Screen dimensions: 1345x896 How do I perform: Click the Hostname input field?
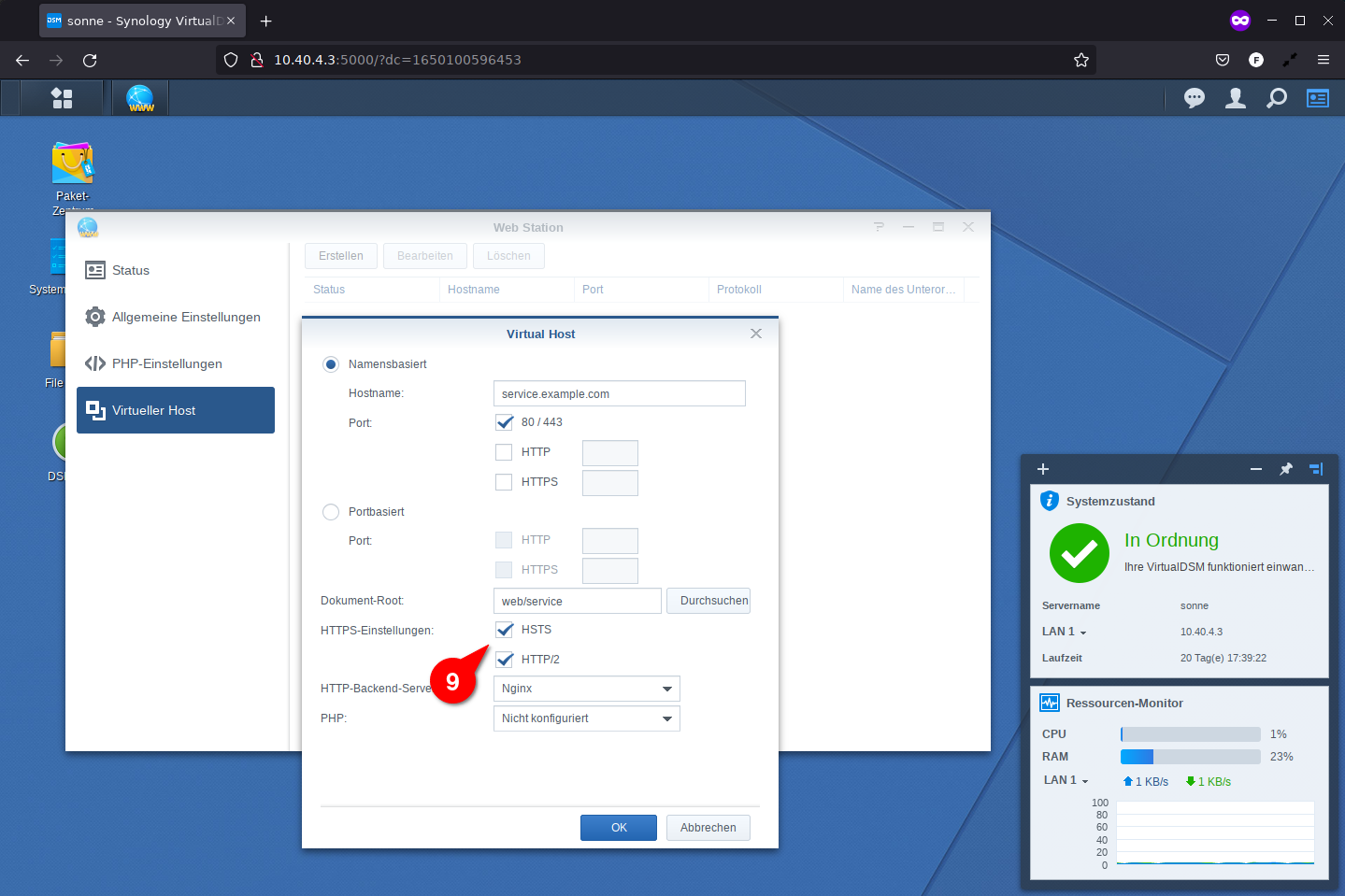(619, 393)
